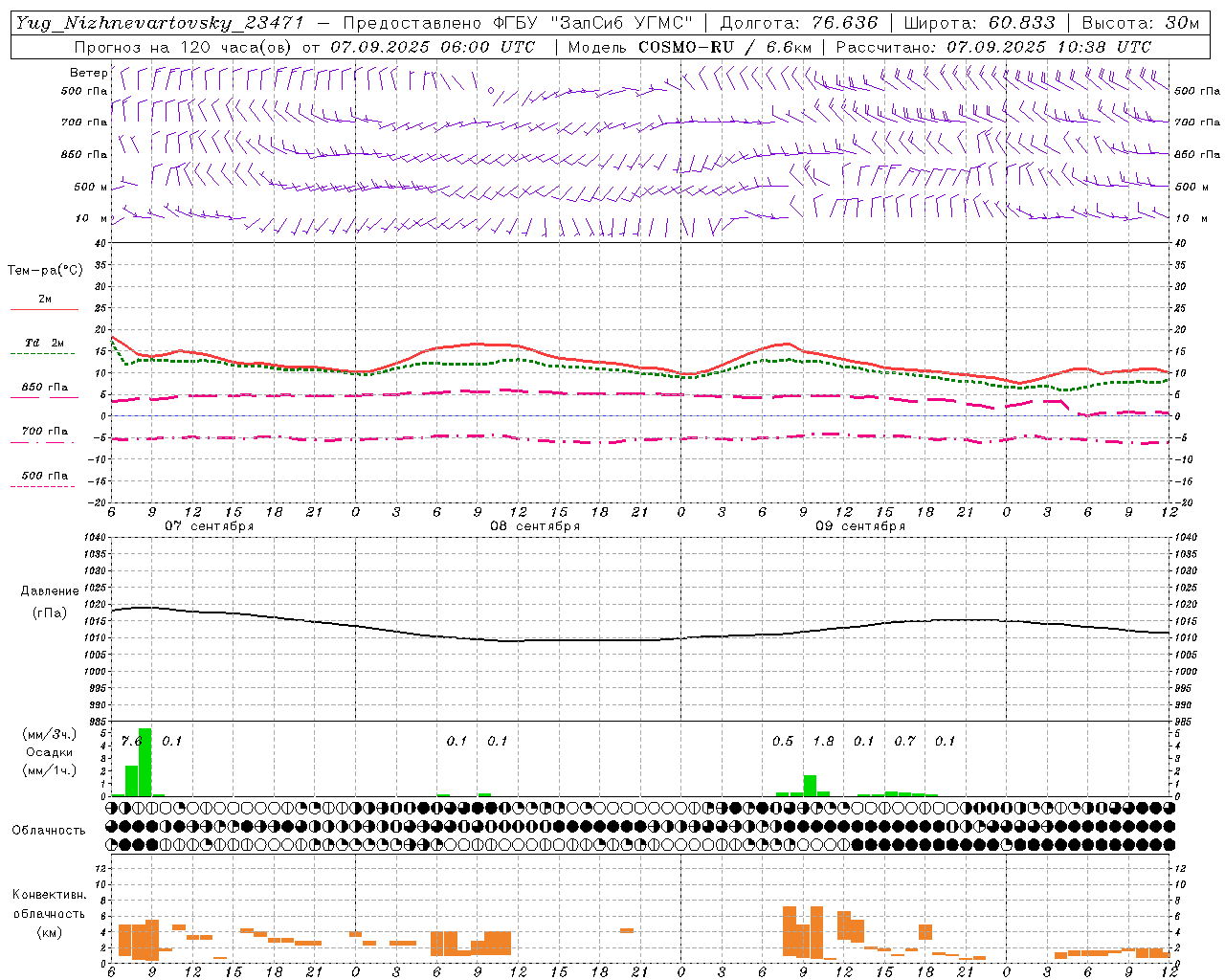Viewport: 1225px width, 980px height.
Task: Click the 07 сентября date label
Action: tap(209, 526)
